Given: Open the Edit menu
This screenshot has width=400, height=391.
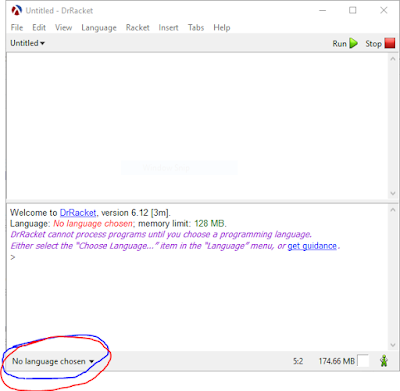Looking at the screenshot, I should pos(39,28).
